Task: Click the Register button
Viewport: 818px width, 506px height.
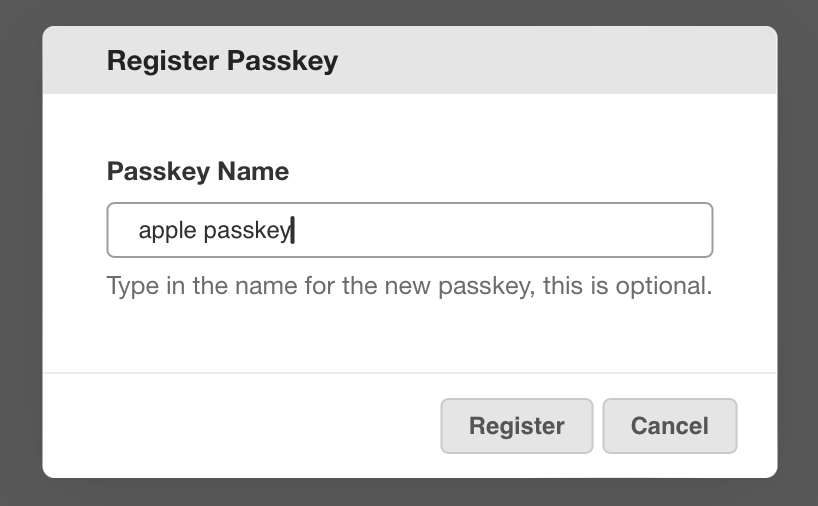Action: click(x=516, y=426)
